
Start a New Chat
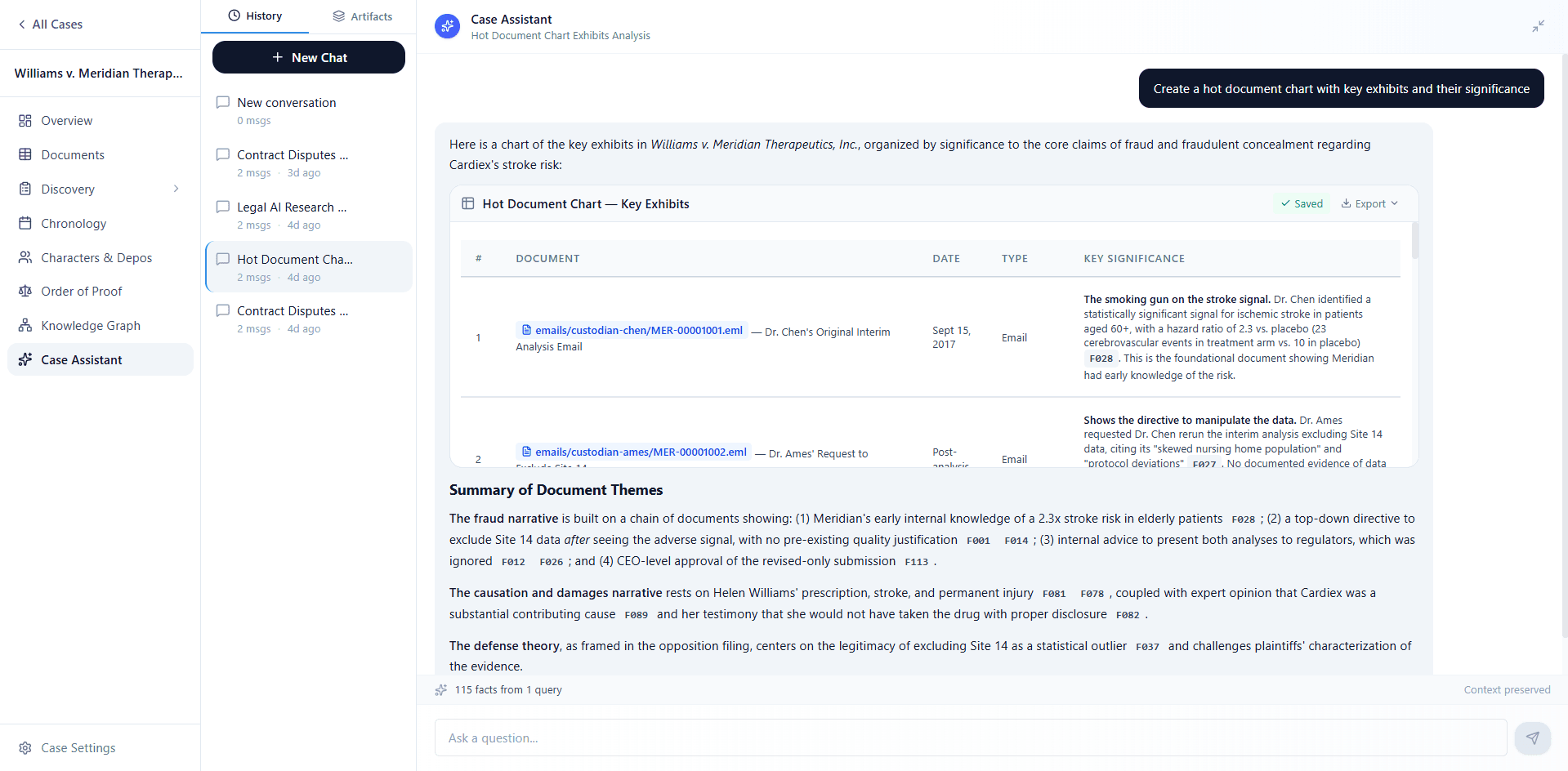pos(309,57)
